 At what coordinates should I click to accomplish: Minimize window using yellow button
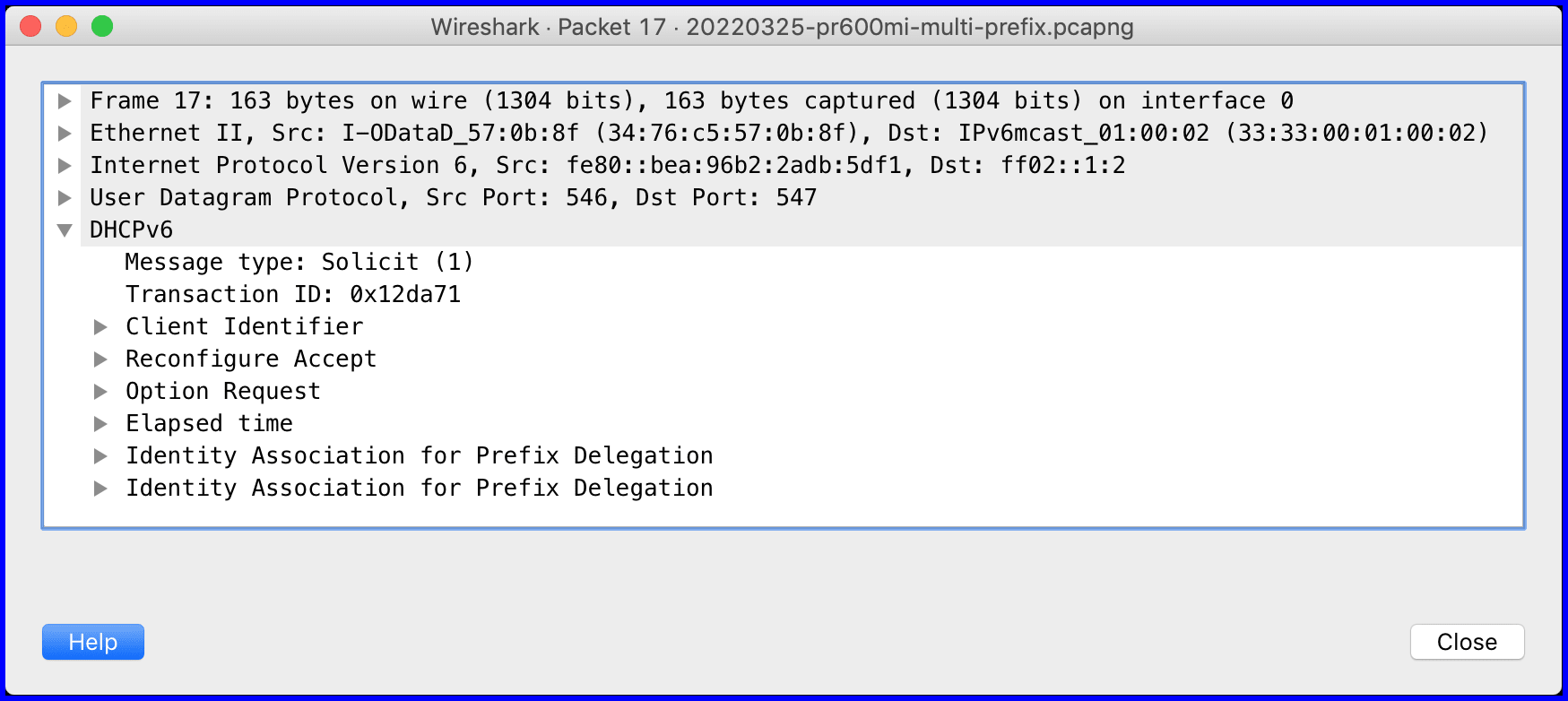pos(66,27)
